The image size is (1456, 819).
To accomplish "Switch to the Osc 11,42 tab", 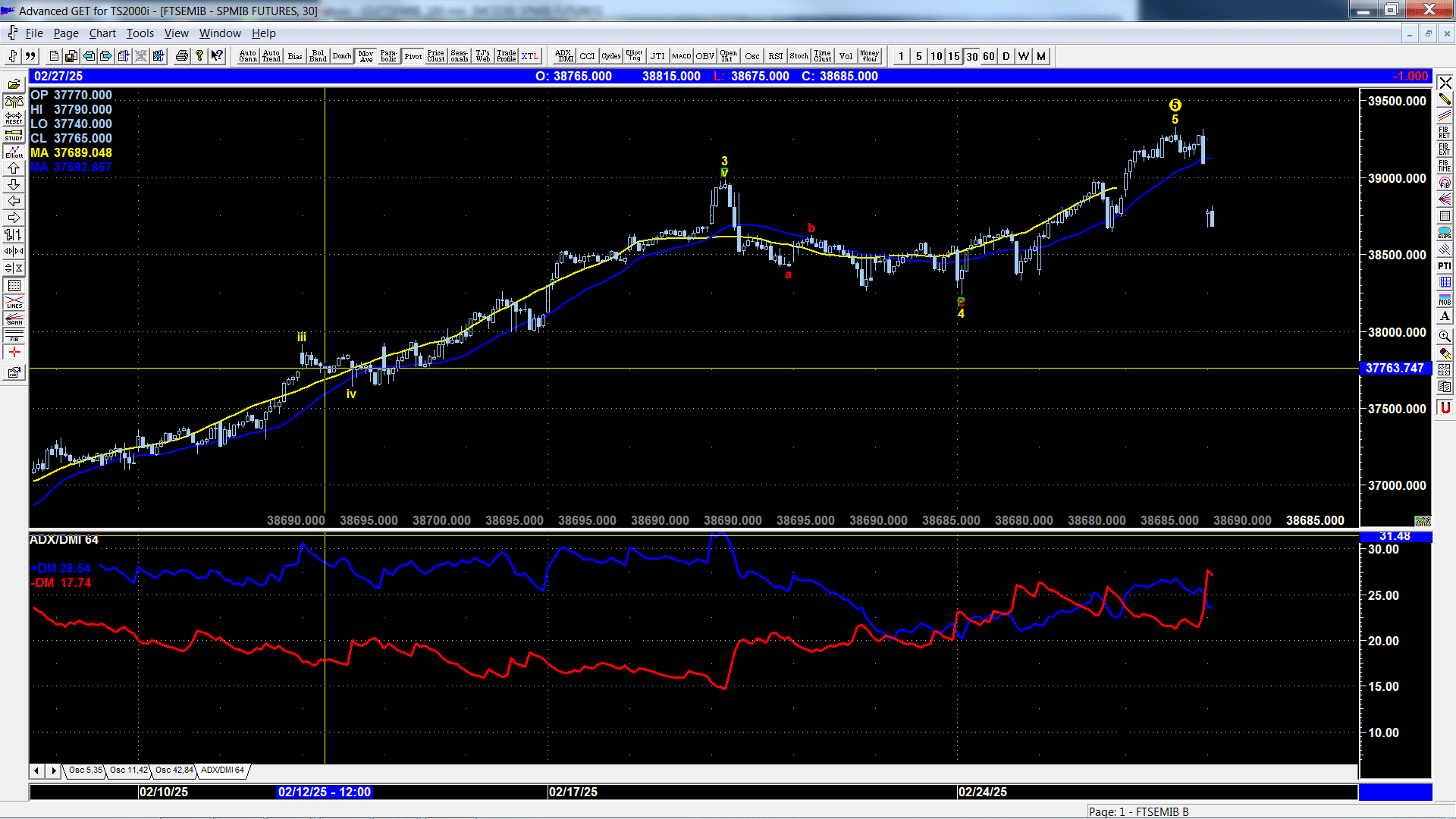I will [x=129, y=770].
